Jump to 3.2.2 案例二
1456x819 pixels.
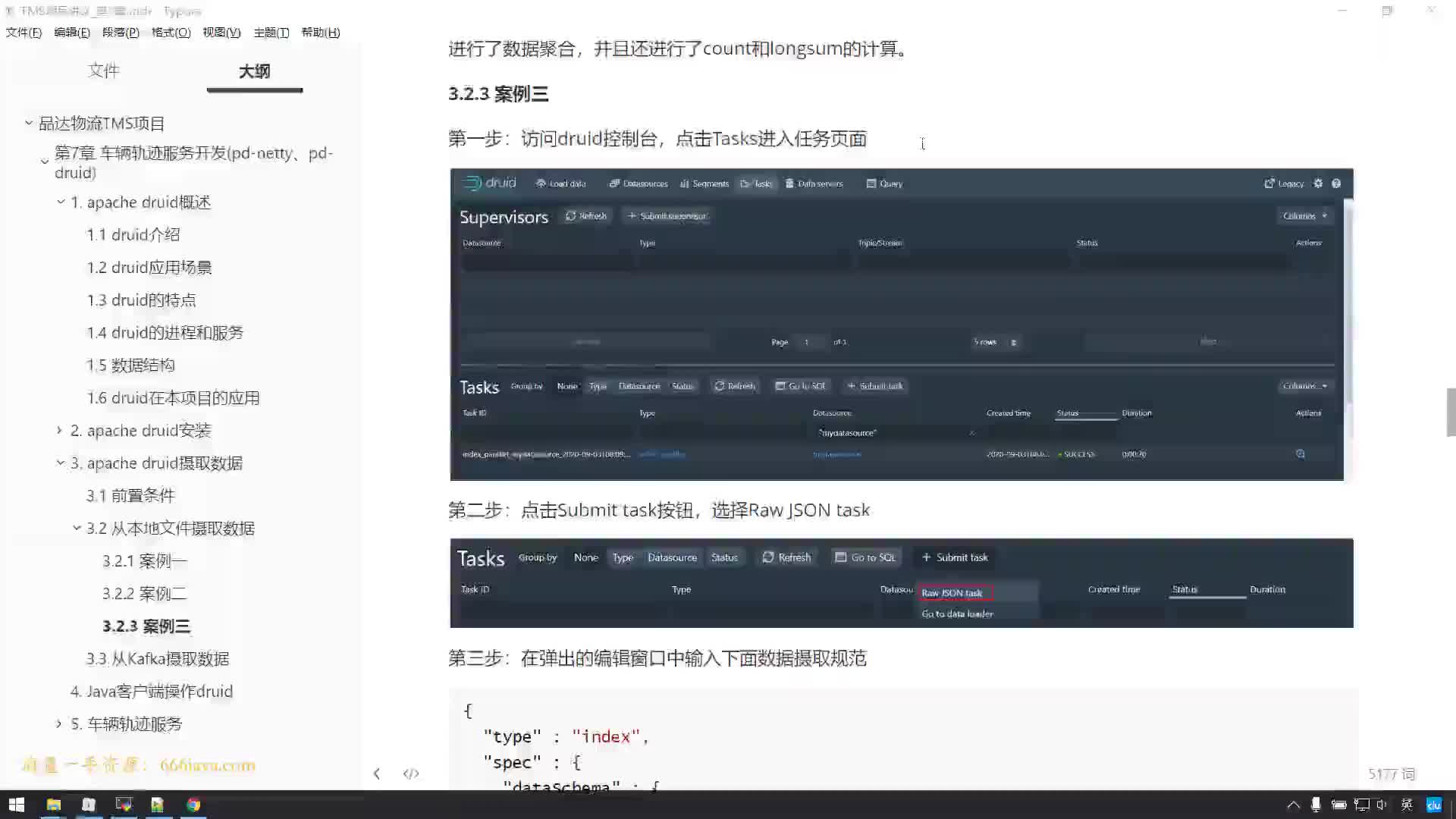tap(145, 594)
